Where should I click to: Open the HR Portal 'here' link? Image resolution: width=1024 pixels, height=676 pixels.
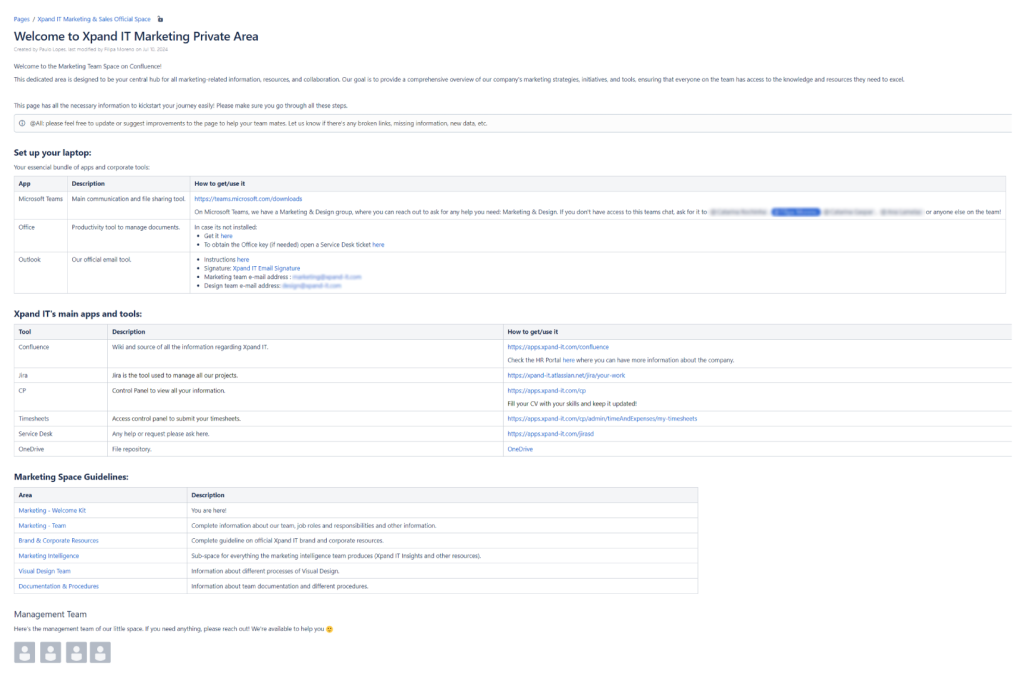pyautogui.click(x=569, y=360)
